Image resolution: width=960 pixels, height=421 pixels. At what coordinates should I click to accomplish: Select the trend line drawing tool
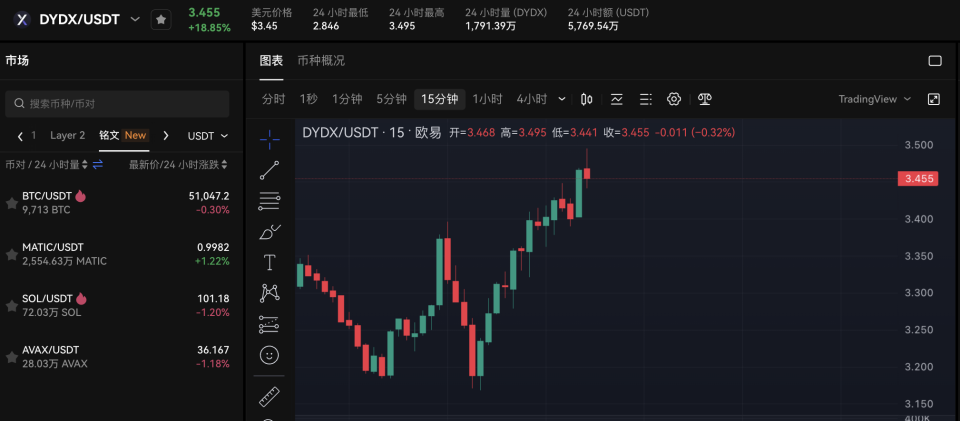[x=269, y=170]
